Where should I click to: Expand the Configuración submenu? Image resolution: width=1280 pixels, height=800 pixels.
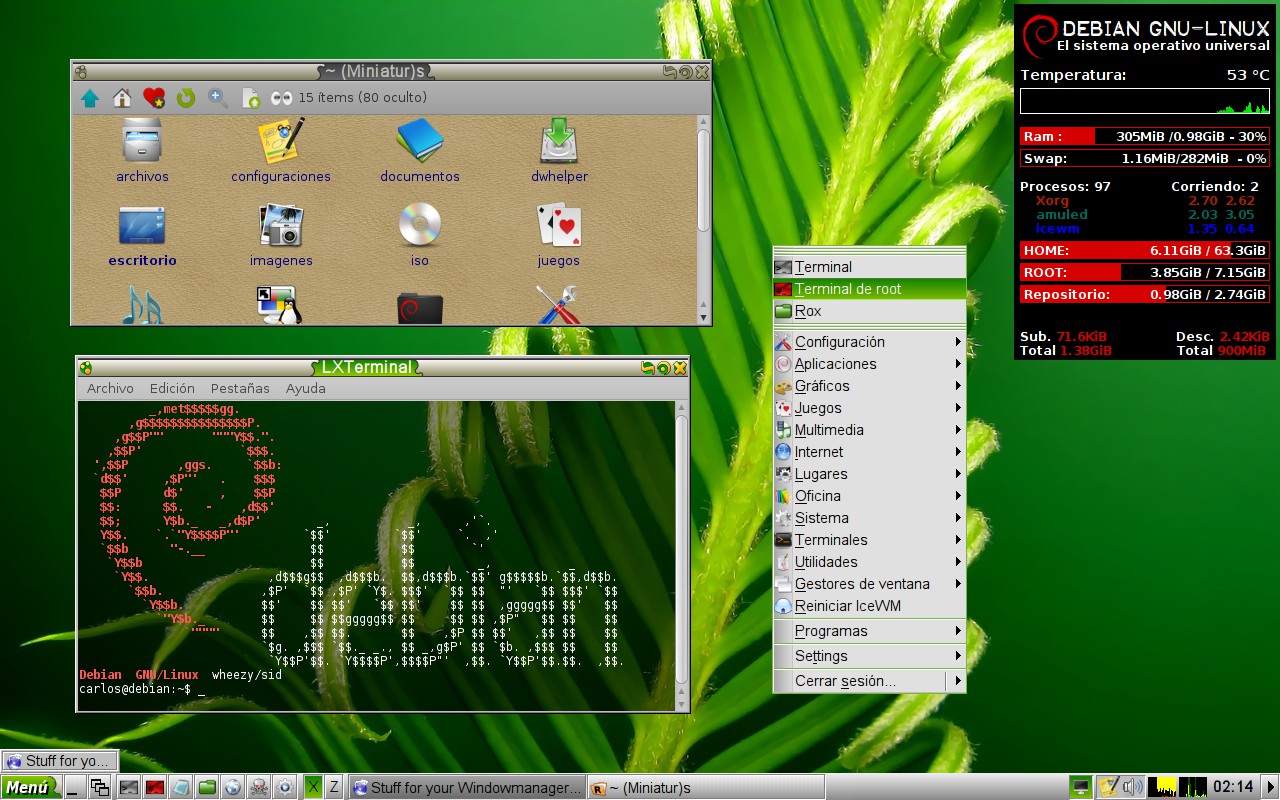[x=869, y=342]
